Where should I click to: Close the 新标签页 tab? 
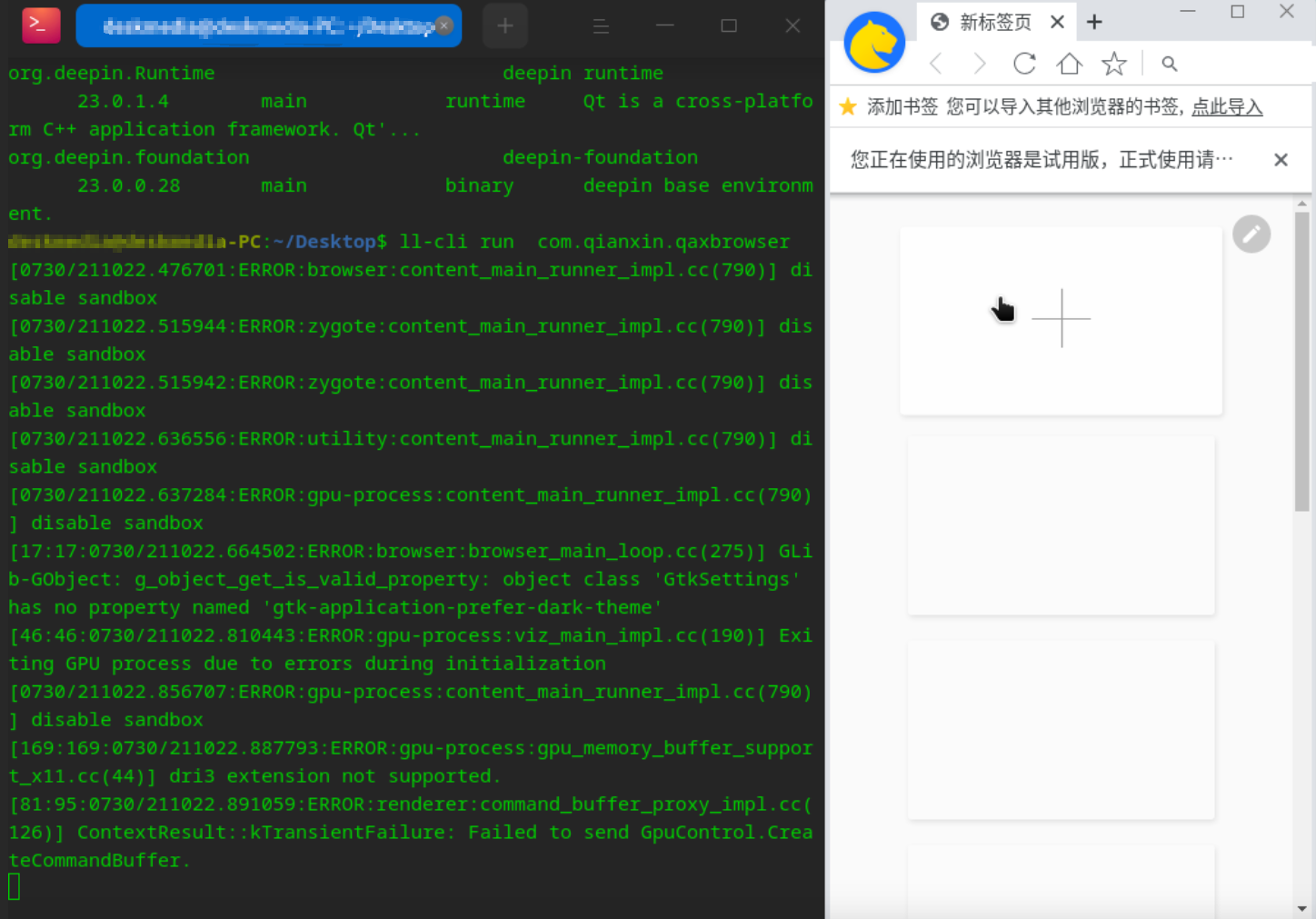(1057, 21)
